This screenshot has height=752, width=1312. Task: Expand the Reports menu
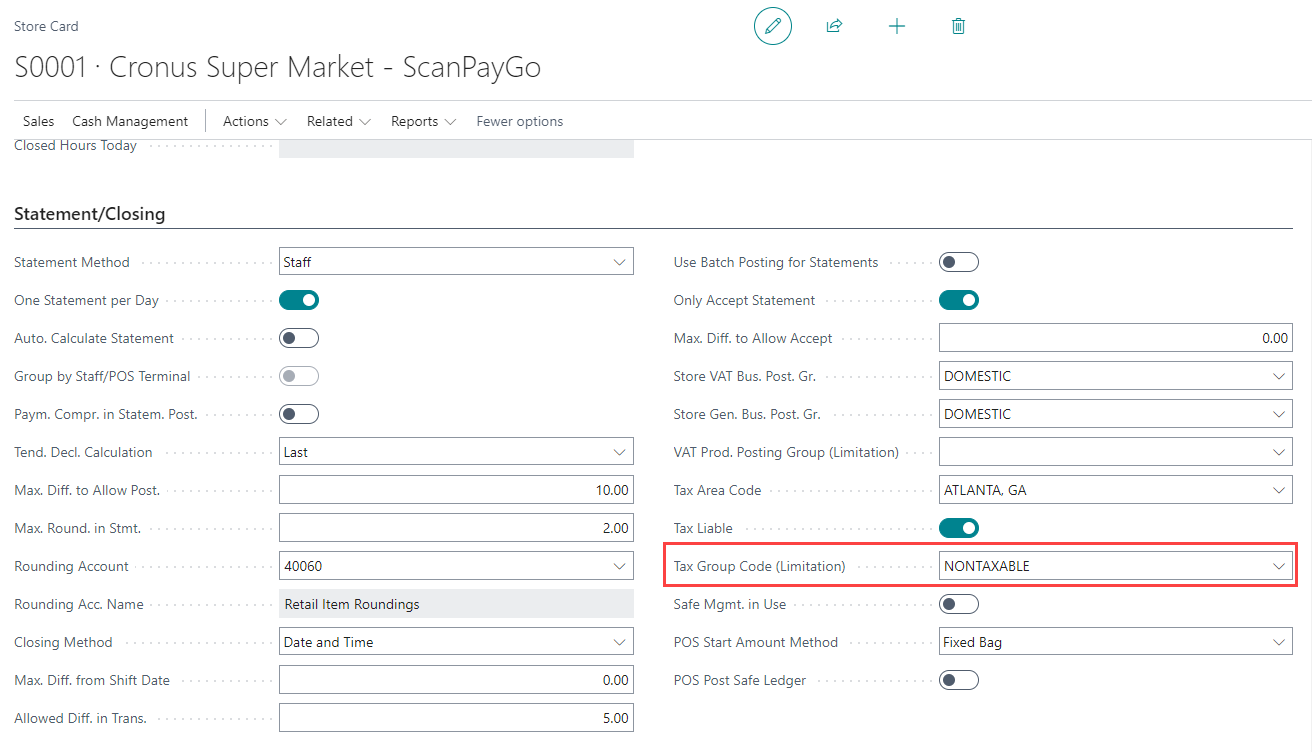tap(424, 121)
